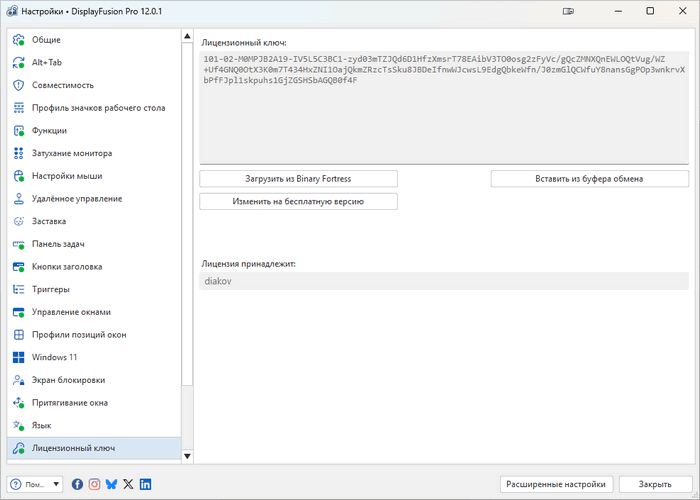The width and height of the screenshot is (700, 500).
Task: Open the Windows 11 settings section
Action: click(x=54, y=357)
